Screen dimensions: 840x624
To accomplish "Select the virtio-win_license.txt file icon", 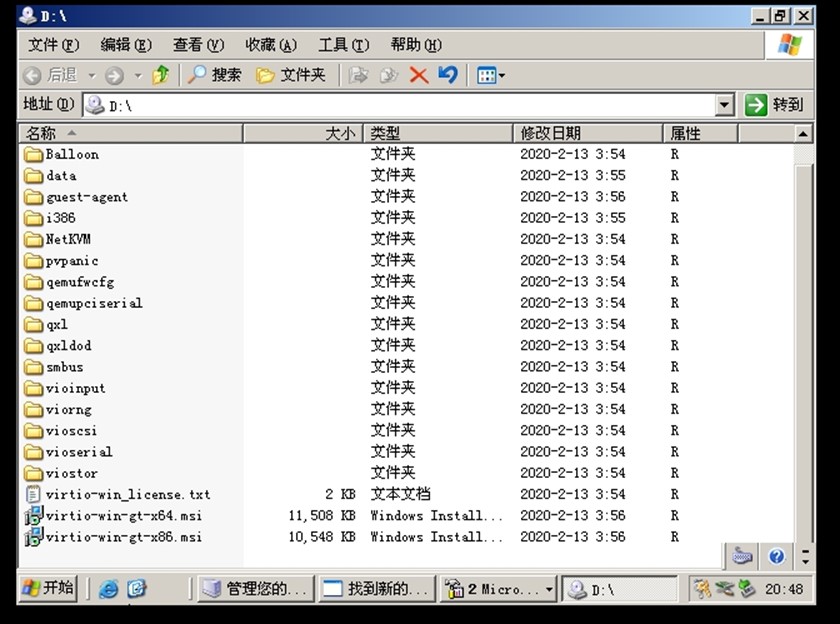I will (33, 494).
